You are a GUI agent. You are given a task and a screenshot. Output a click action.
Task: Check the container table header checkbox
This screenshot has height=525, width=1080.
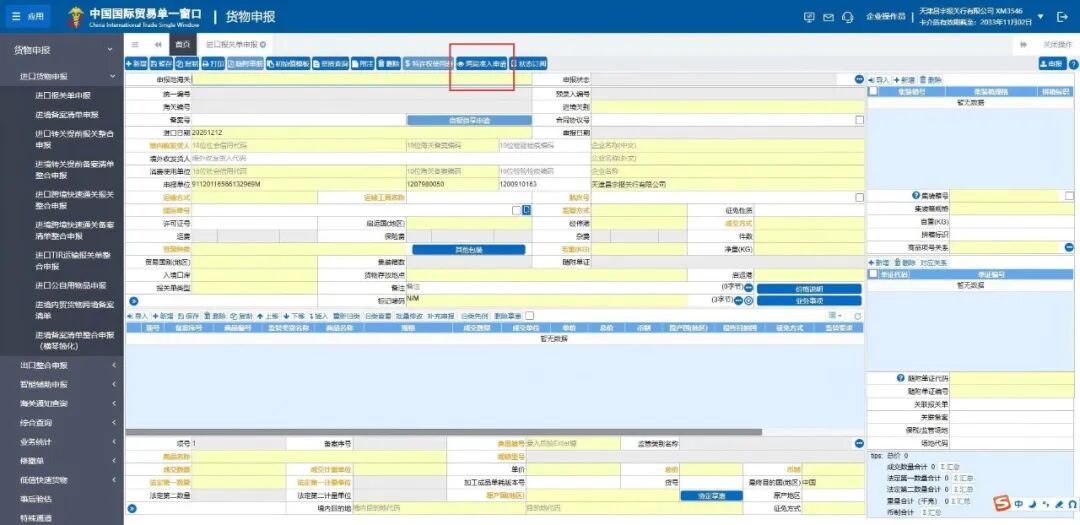click(x=873, y=91)
